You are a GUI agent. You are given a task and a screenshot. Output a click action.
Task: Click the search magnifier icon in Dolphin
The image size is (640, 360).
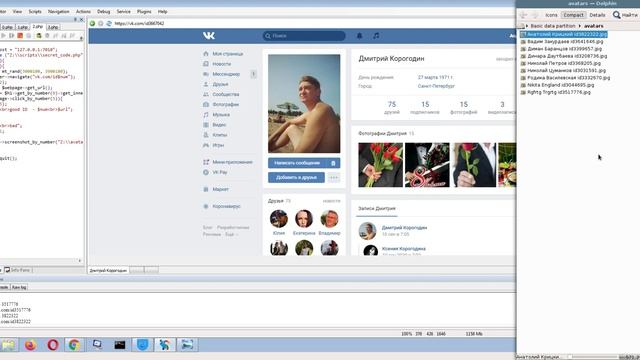616,15
